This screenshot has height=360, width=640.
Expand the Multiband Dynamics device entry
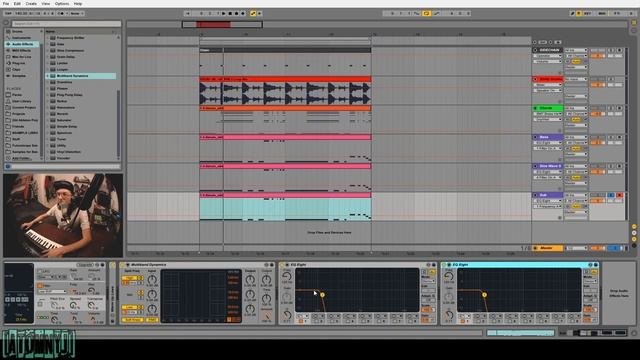pyautogui.click(x=47, y=76)
